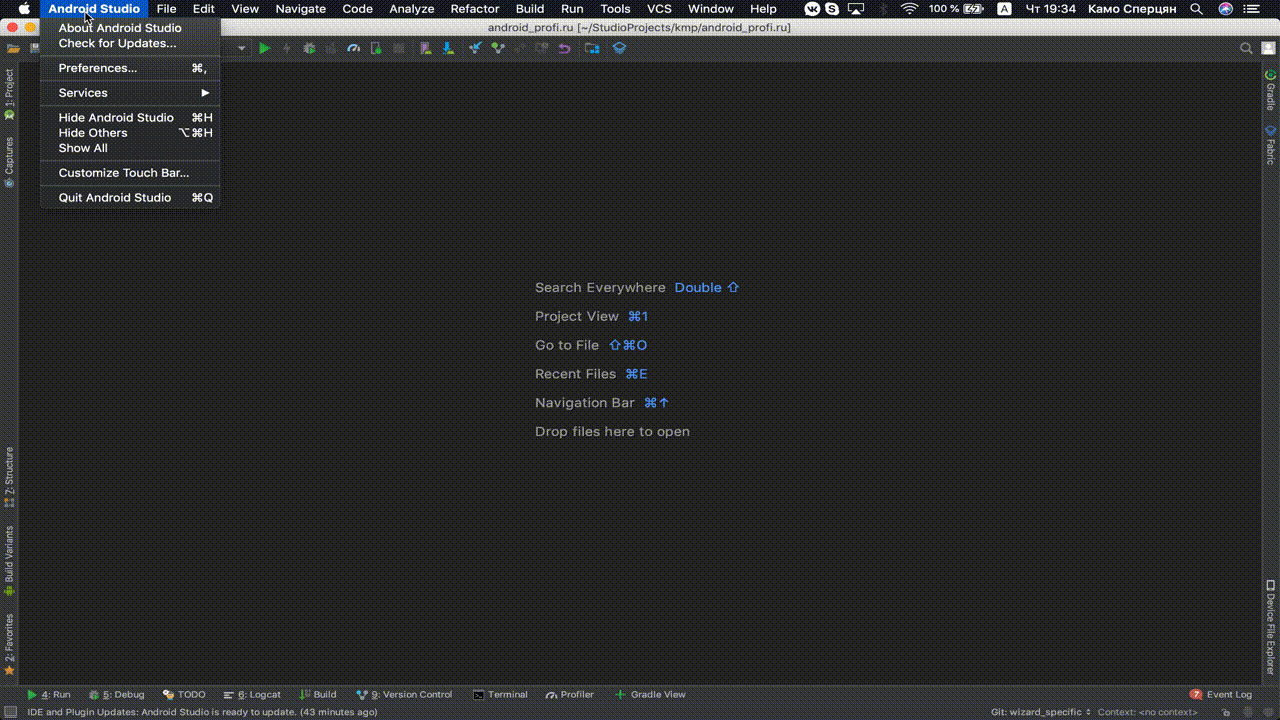Open the run configuration dropdown arrow
This screenshot has height=720, width=1280.
pyautogui.click(x=241, y=48)
